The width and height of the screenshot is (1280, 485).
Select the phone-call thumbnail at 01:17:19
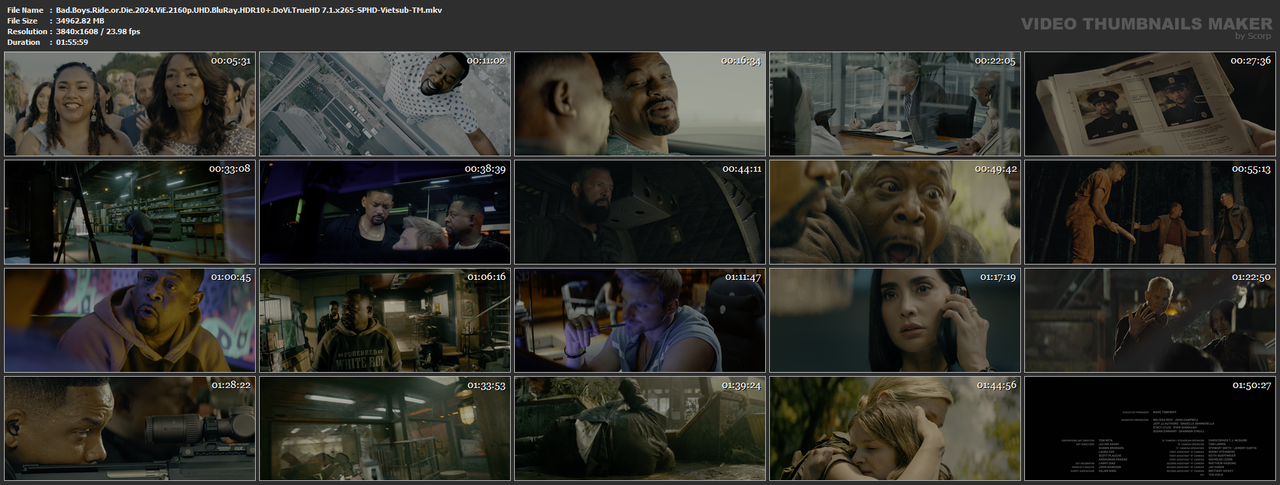[895, 320]
